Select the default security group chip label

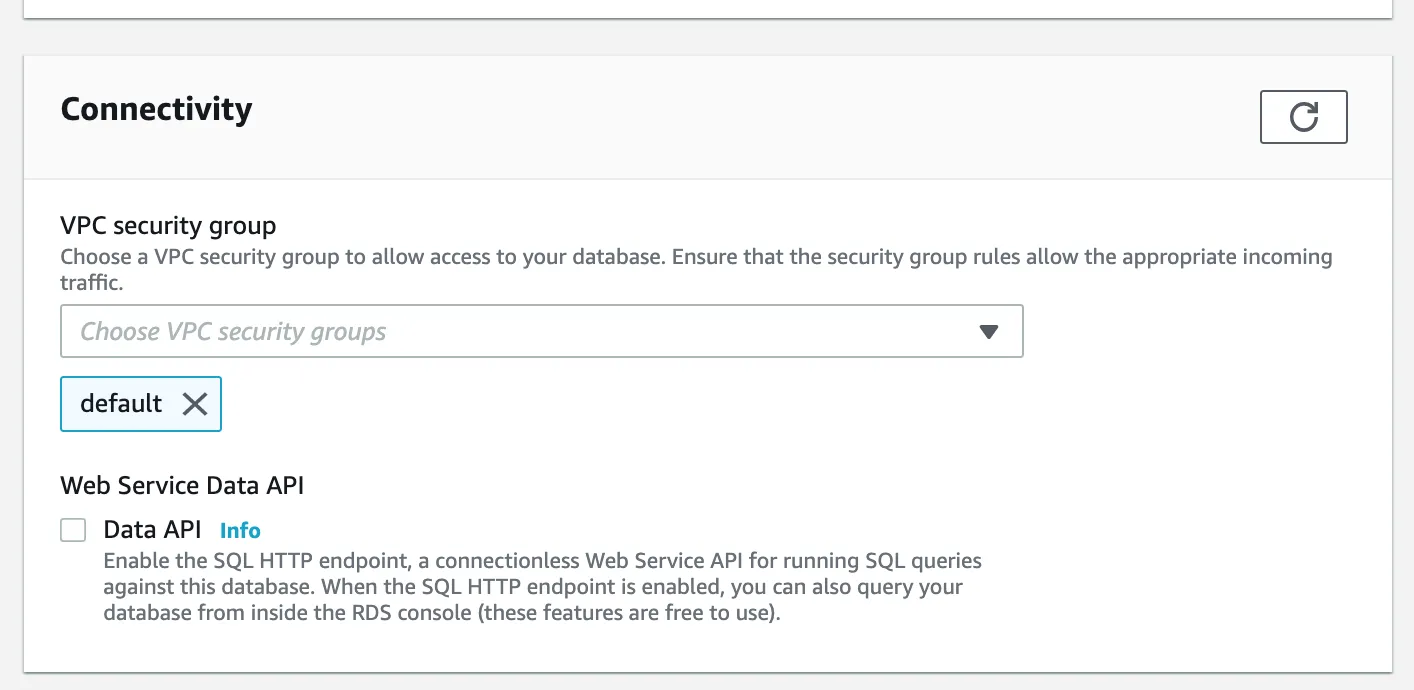pos(121,404)
